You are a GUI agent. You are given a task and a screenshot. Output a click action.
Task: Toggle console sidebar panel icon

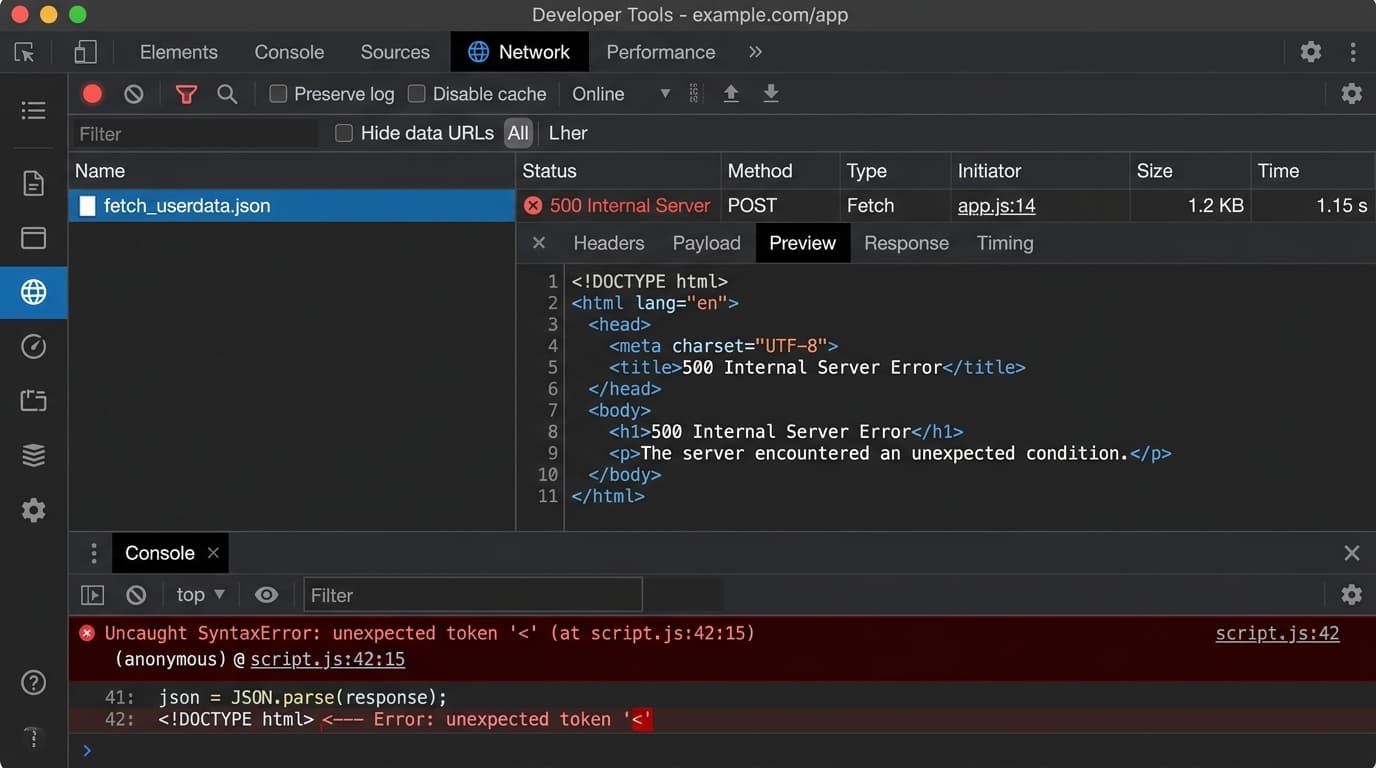92,595
